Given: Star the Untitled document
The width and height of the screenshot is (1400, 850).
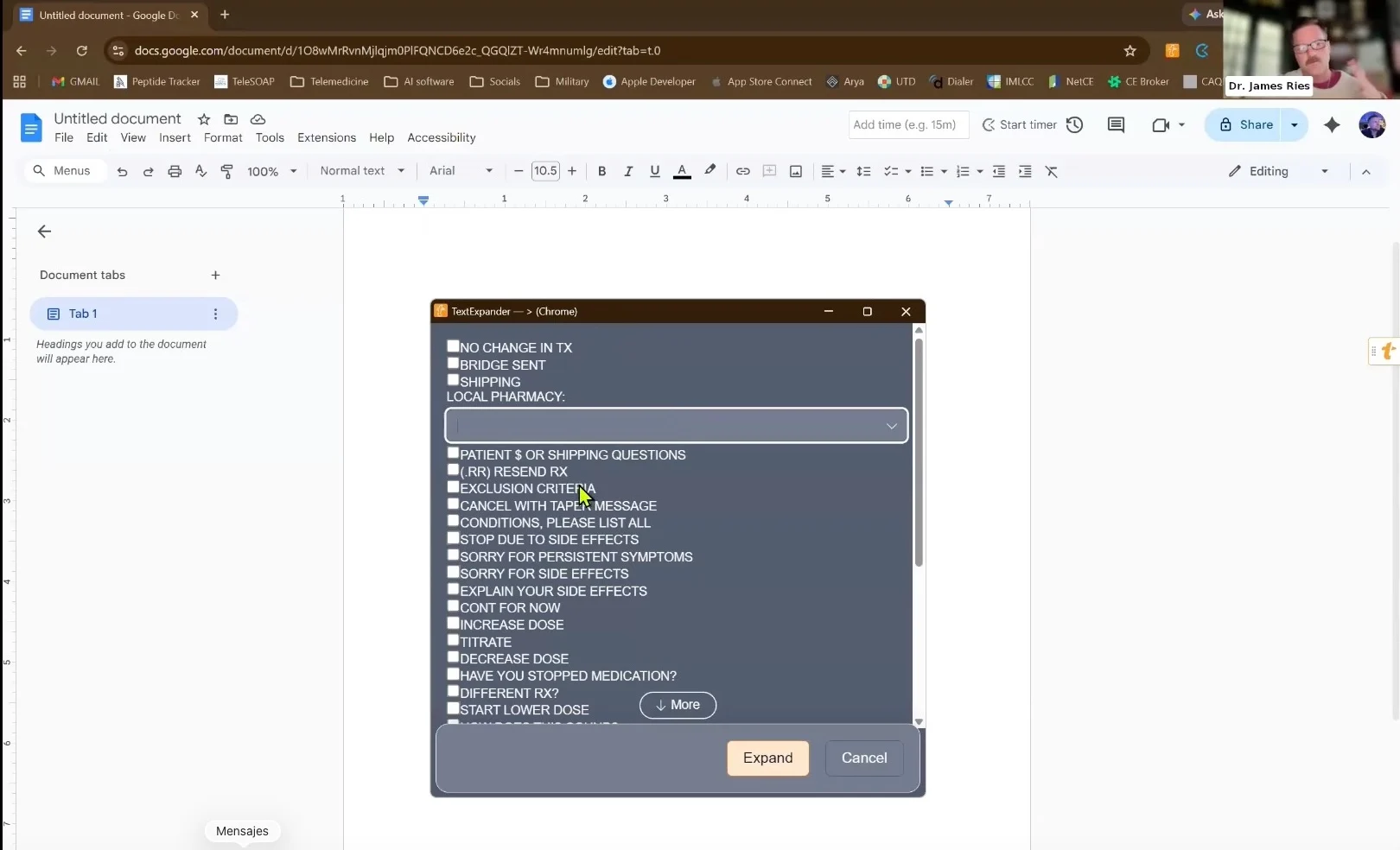Looking at the screenshot, I should (x=204, y=119).
